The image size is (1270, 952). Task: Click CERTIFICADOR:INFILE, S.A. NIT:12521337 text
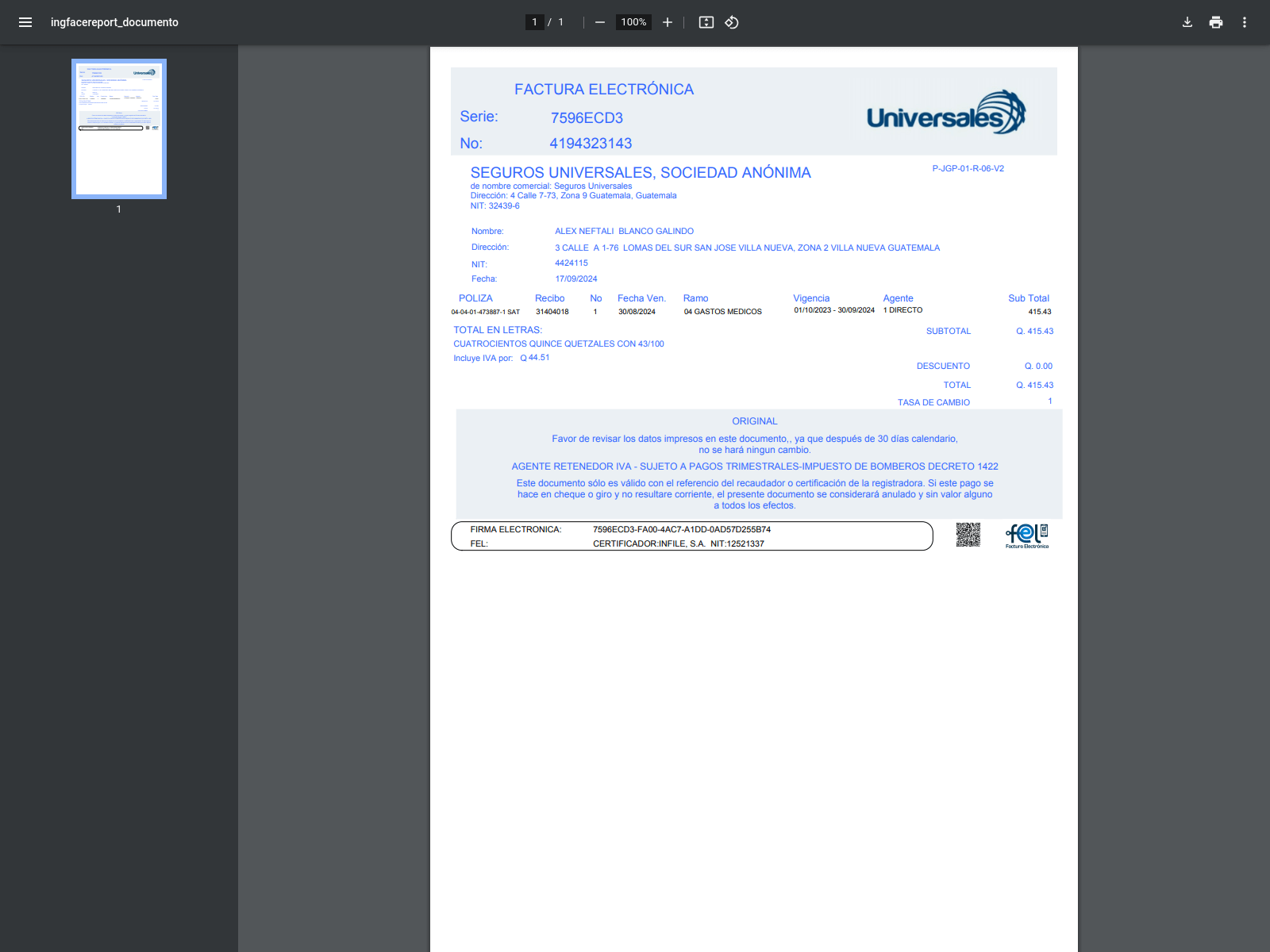(x=679, y=544)
